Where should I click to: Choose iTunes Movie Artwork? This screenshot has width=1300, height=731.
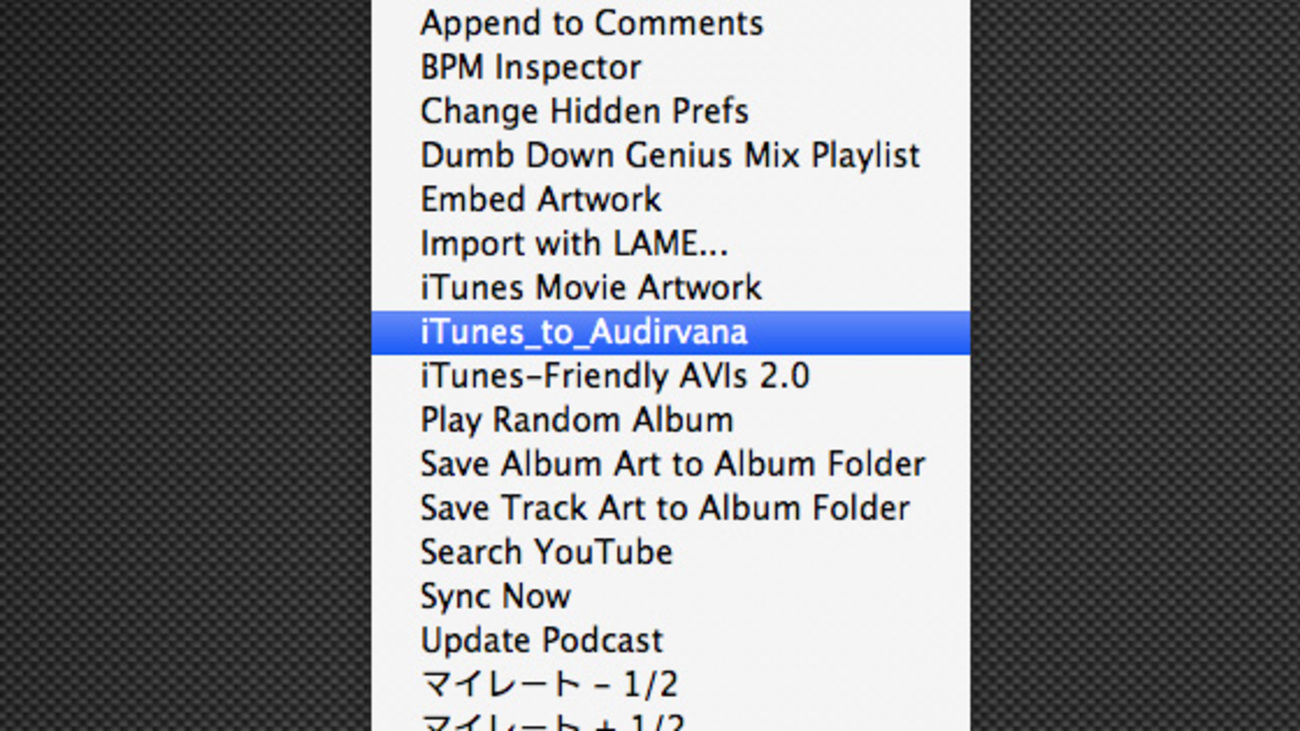click(x=590, y=287)
